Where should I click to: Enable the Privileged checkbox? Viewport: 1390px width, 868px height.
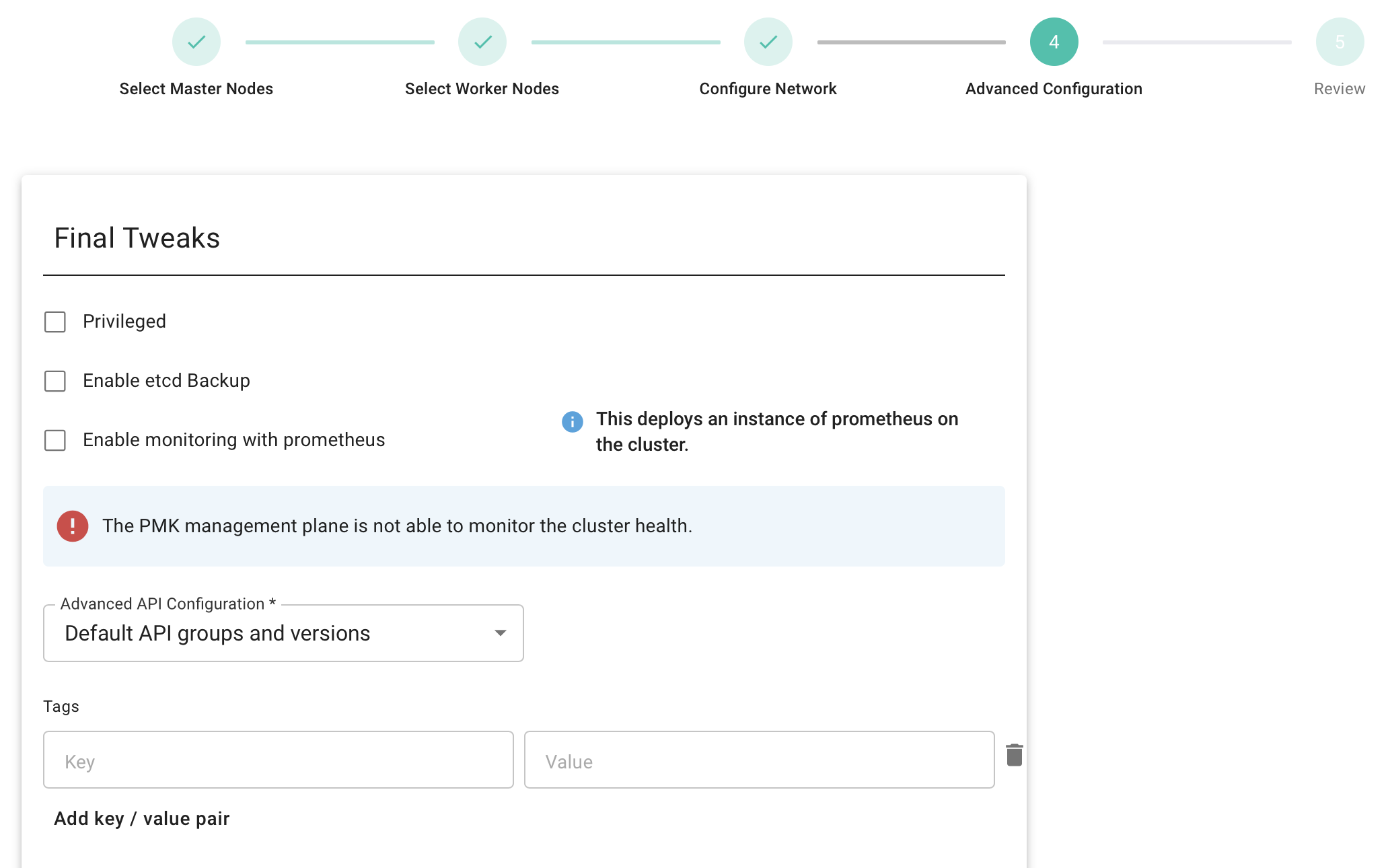point(55,322)
